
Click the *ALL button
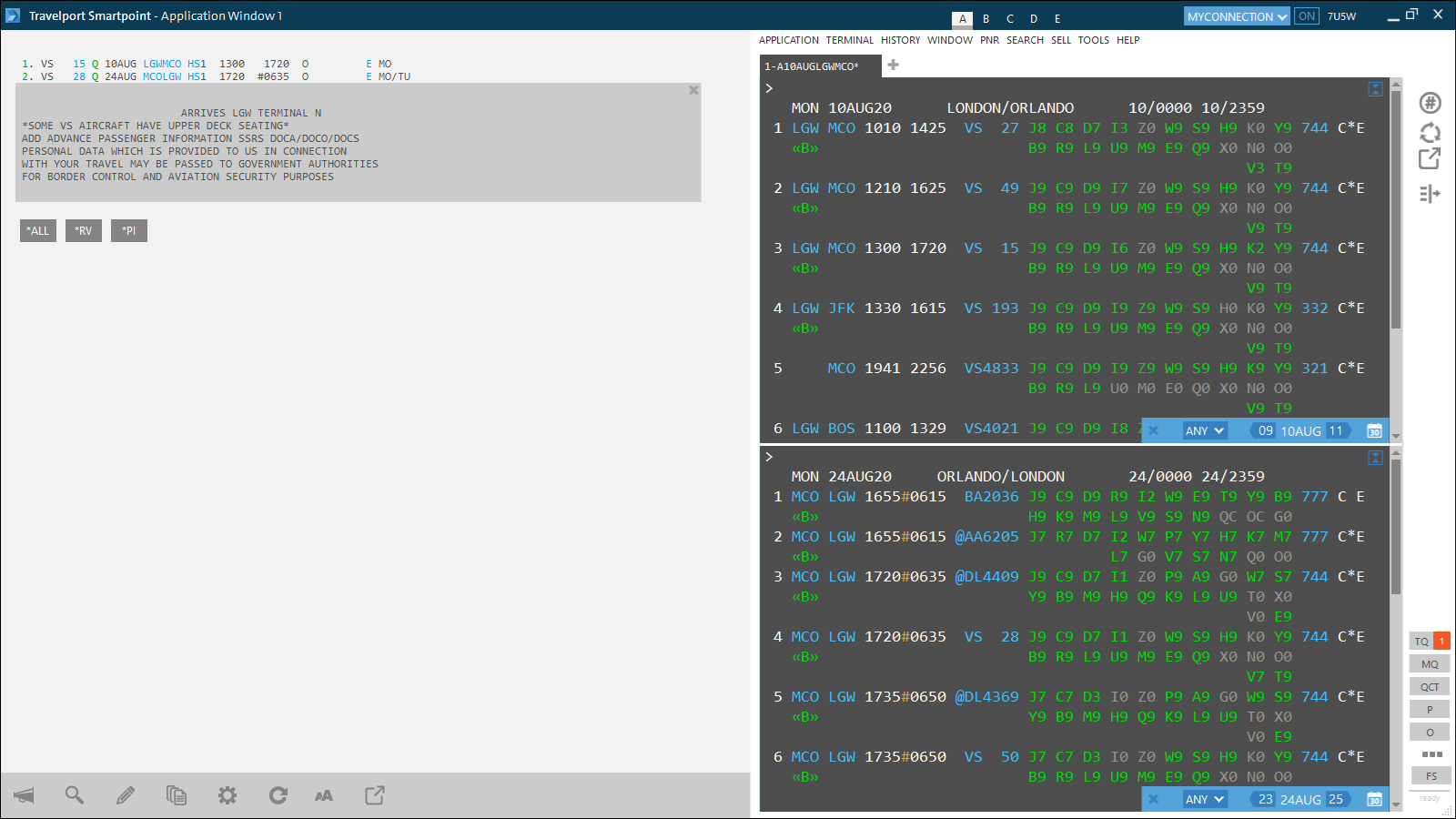pyautogui.click(x=38, y=231)
